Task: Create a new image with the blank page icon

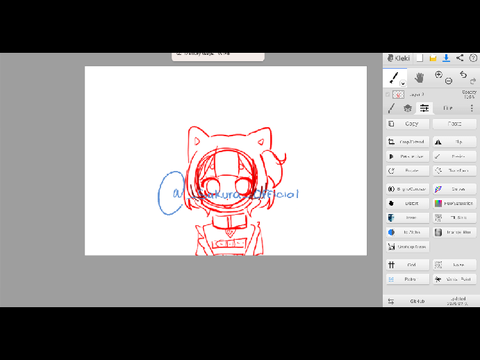Action: tap(420, 58)
